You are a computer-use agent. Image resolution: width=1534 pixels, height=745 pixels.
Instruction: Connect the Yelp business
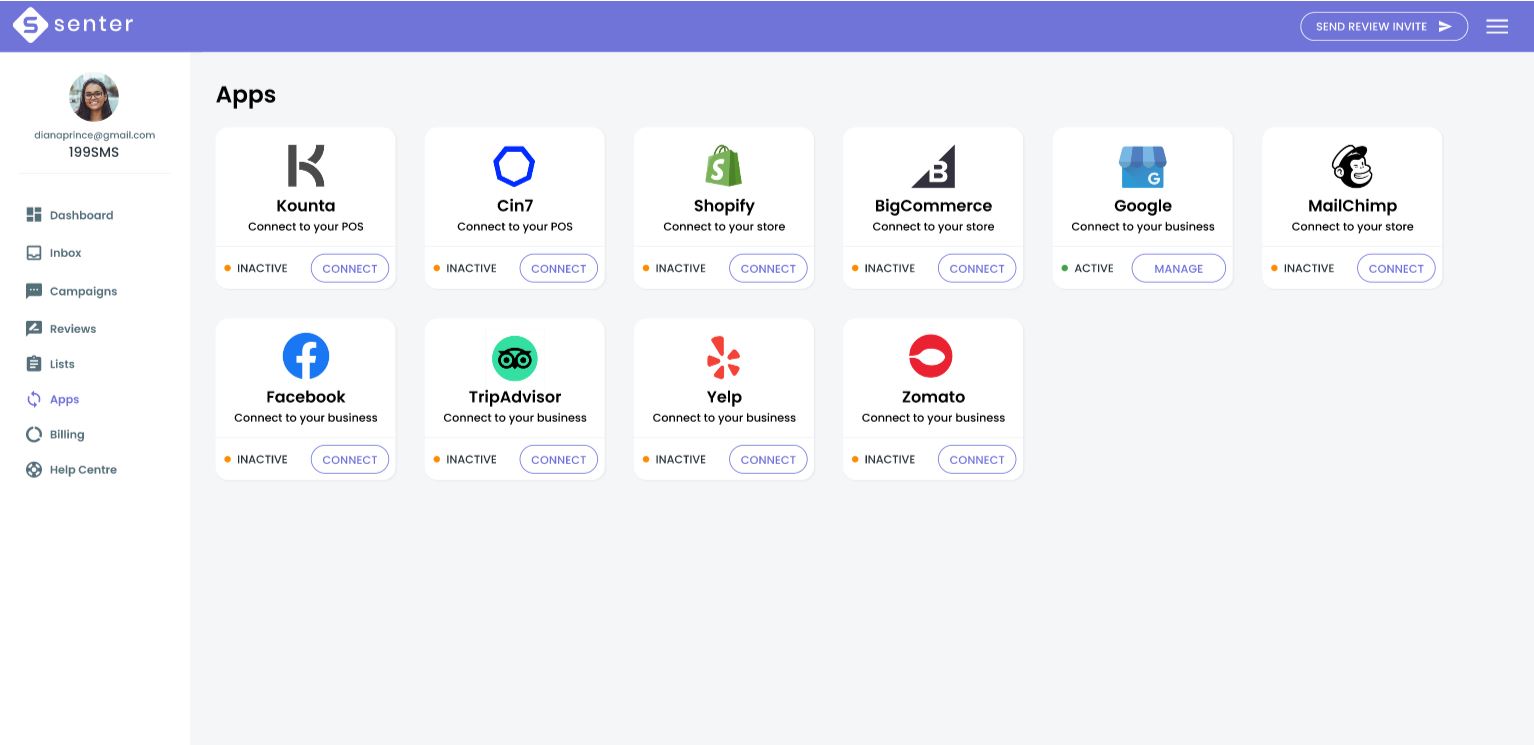click(x=768, y=459)
